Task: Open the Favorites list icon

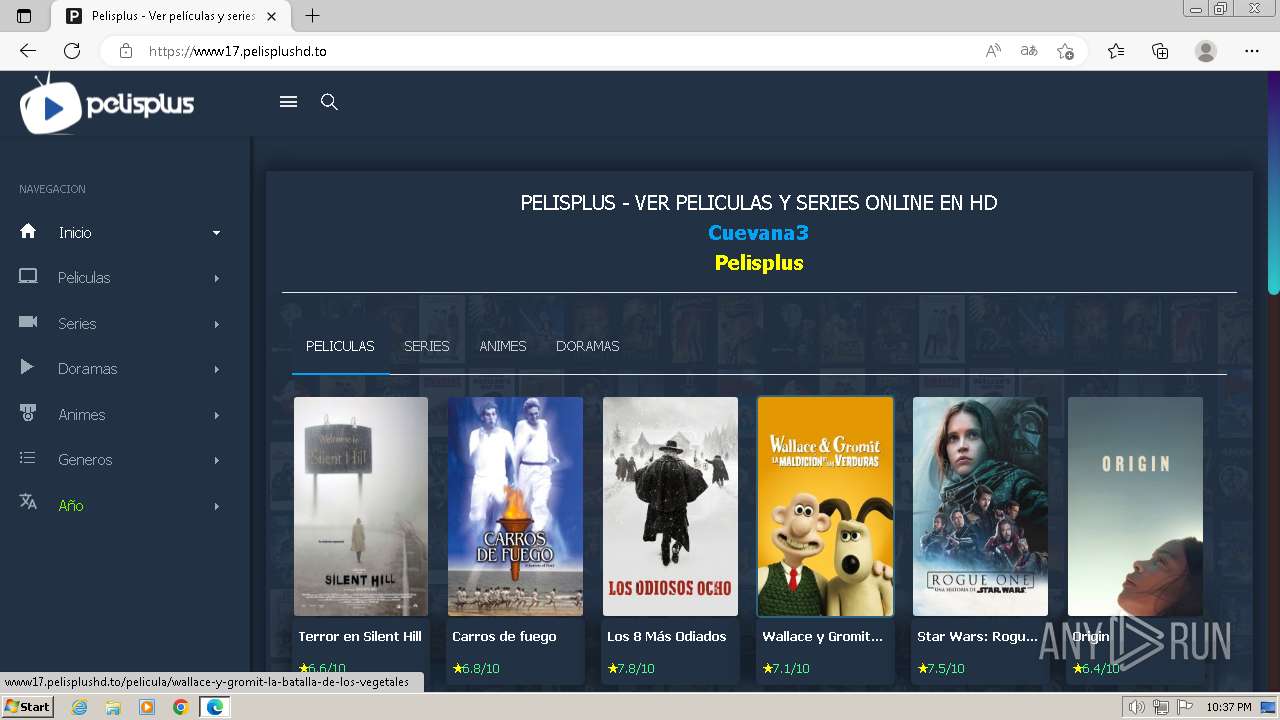Action: click(x=1116, y=51)
